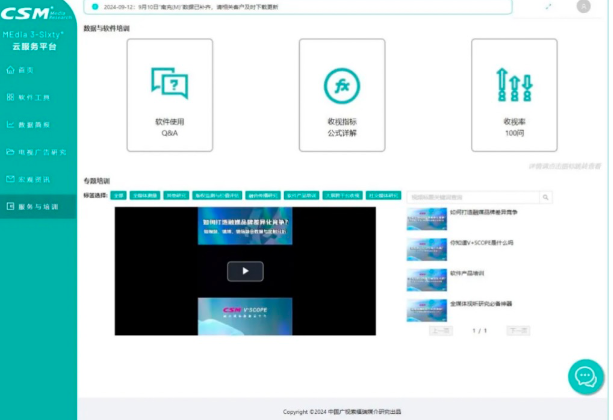The image size is (613, 420).
Task: Click the user avatar icon at top right
Action: pos(583,6)
